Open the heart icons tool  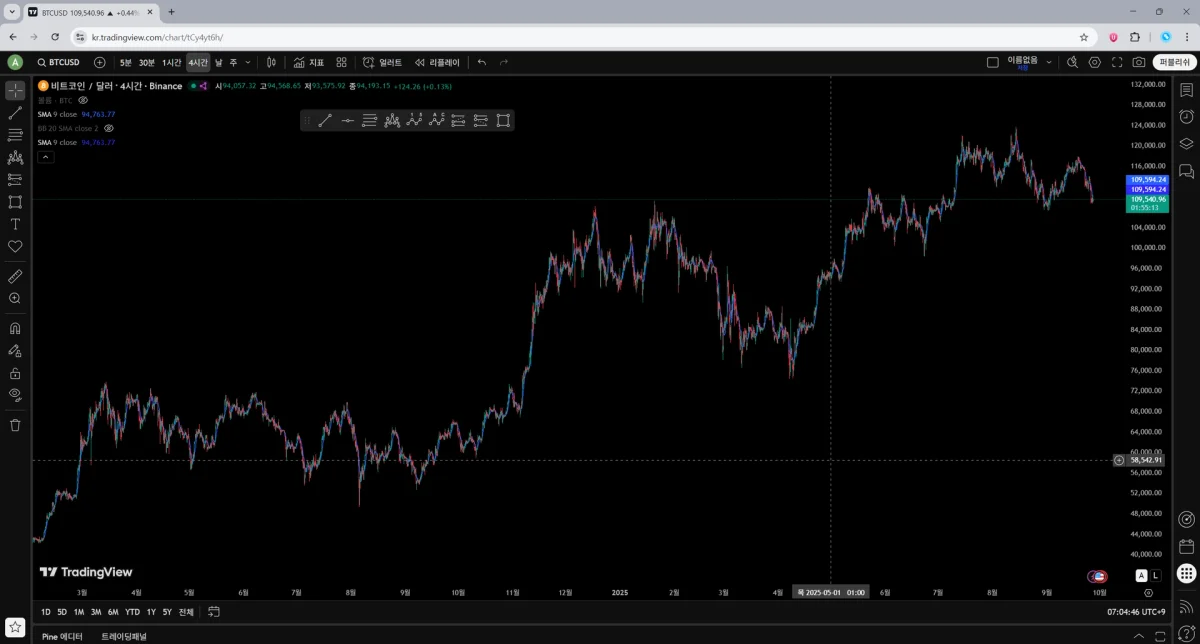click(x=15, y=246)
